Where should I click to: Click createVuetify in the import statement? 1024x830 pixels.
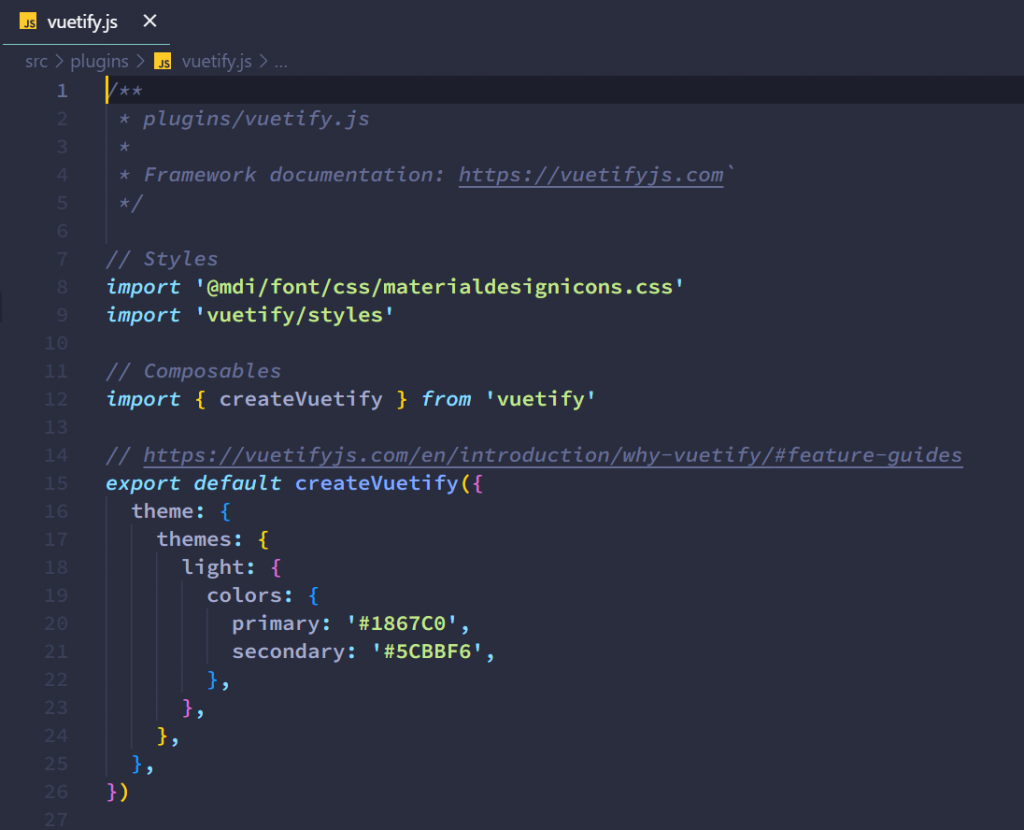tap(301, 399)
